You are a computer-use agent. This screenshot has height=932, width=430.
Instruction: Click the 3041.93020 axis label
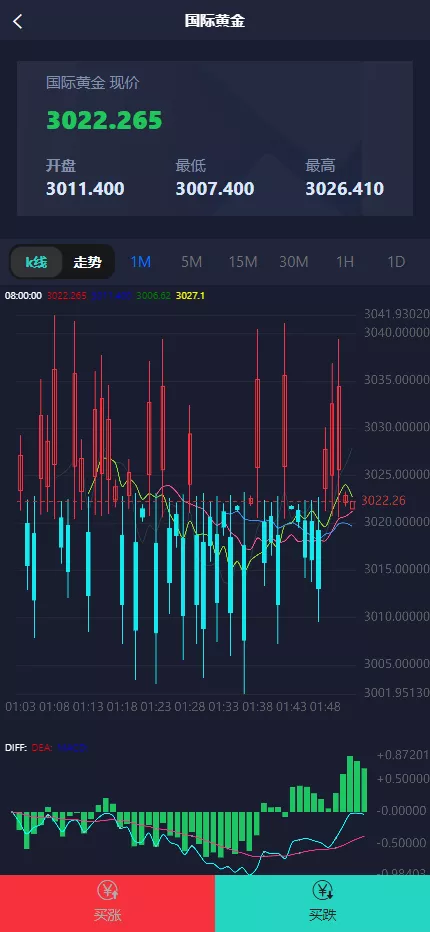[397, 314]
